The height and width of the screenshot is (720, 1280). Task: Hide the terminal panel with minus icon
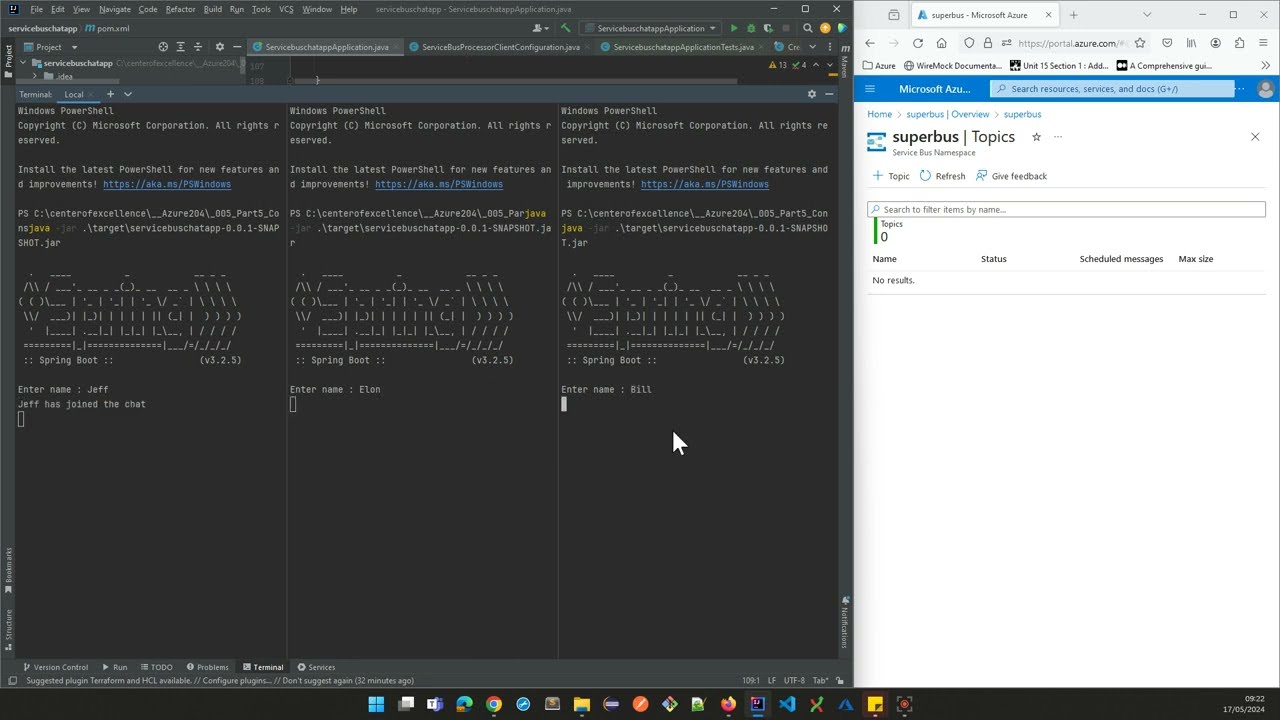pyautogui.click(x=829, y=94)
